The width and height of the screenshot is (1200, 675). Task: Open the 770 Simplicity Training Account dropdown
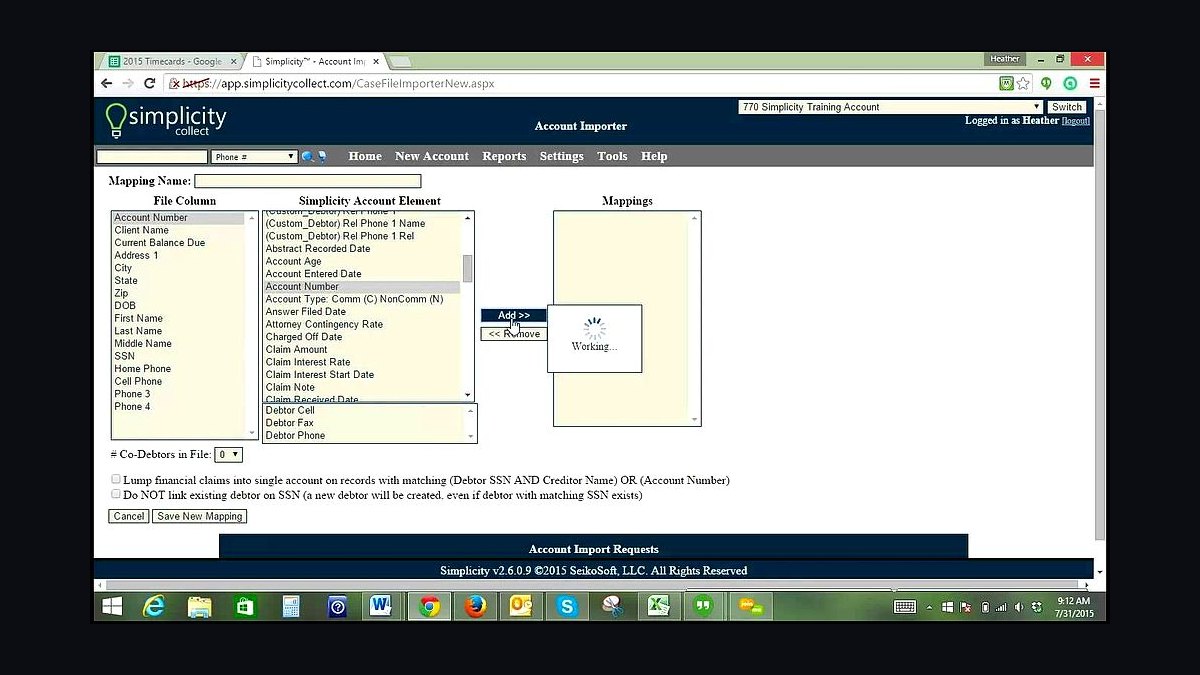(891, 107)
